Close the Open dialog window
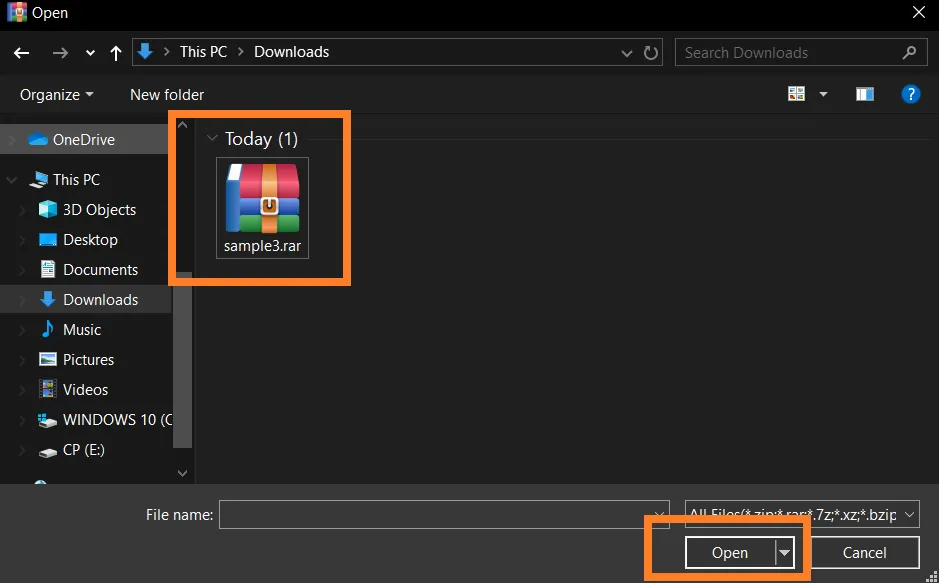 point(919,13)
